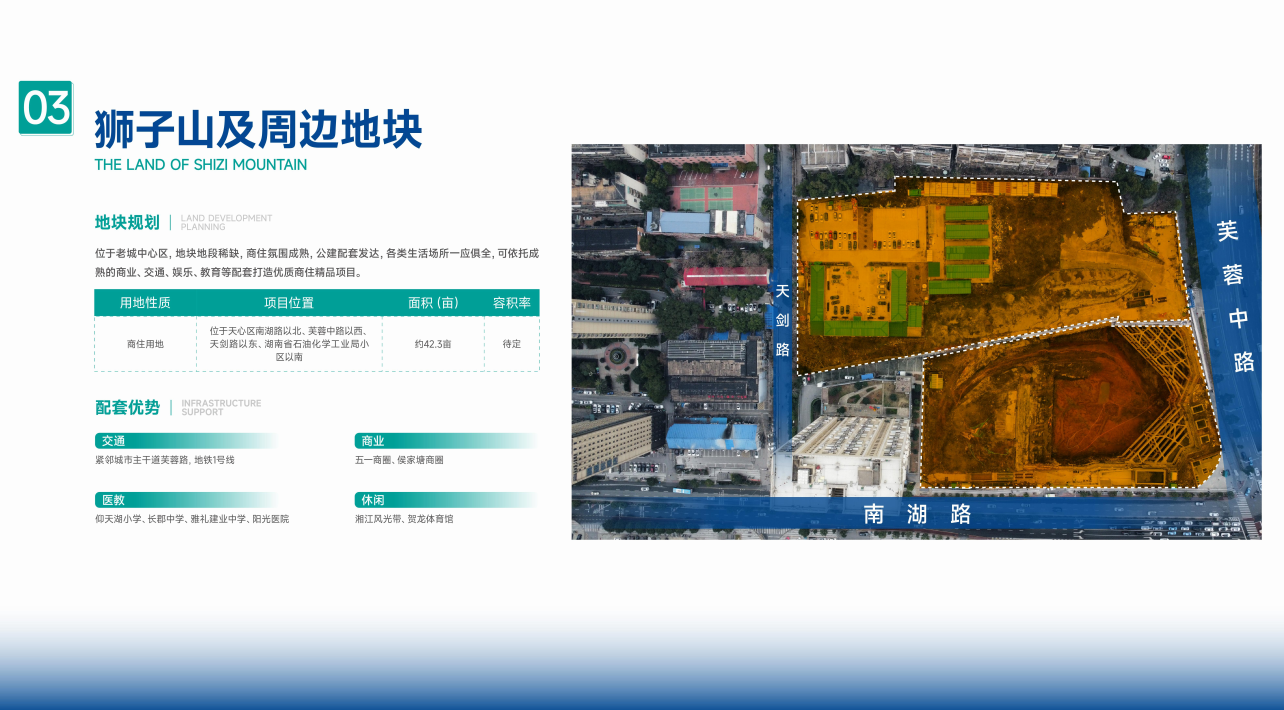Click the 约42.3亩 area cell
Screen dimensions: 1284x710
tap(433, 344)
